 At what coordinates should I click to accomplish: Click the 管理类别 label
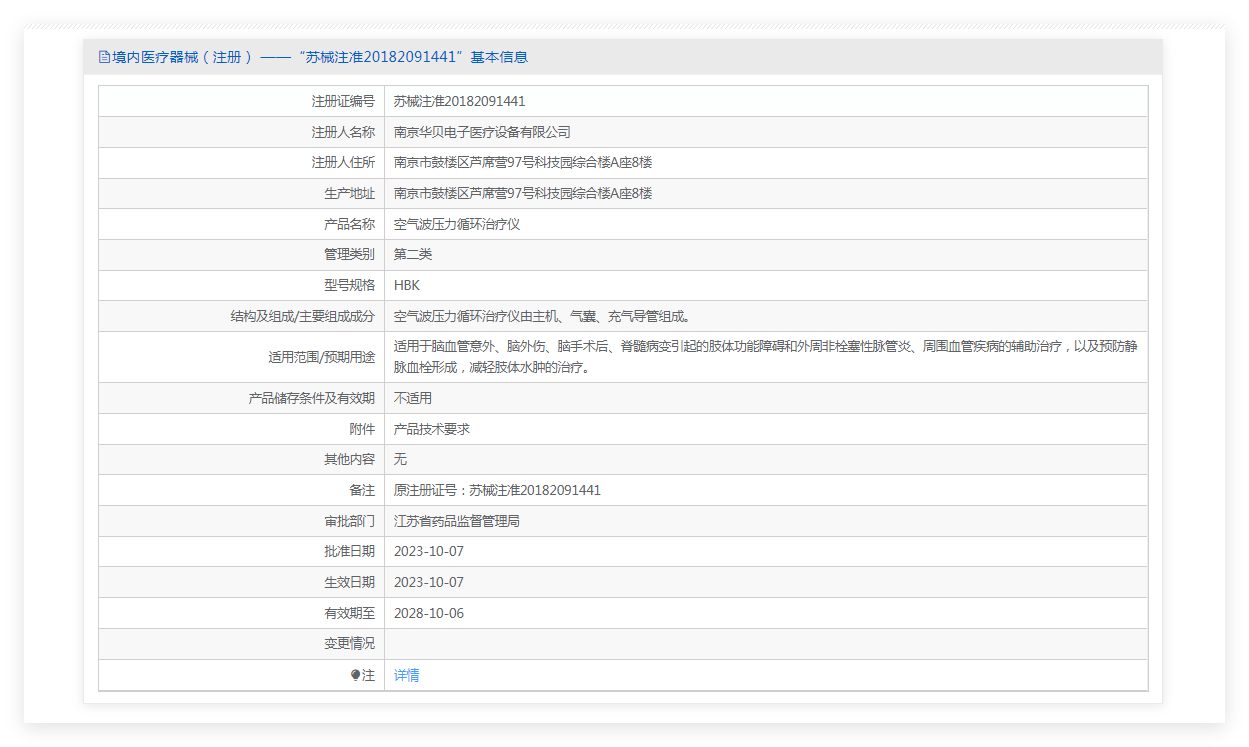(350, 255)
